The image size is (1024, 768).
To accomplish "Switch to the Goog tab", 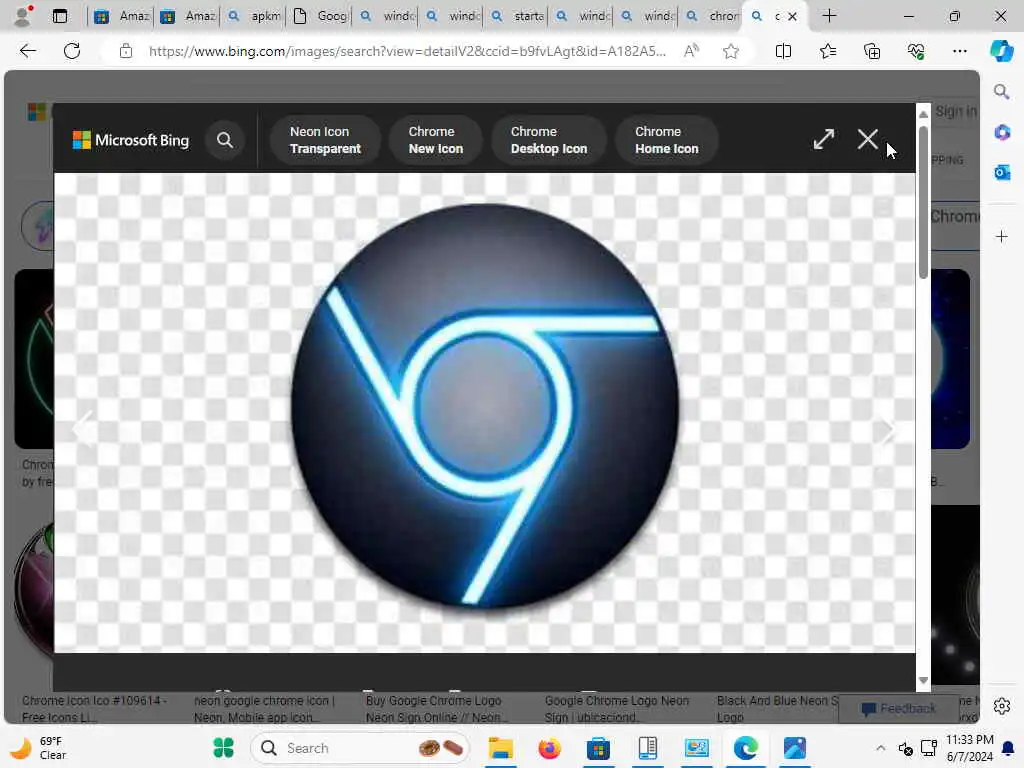I will [320, 16].
